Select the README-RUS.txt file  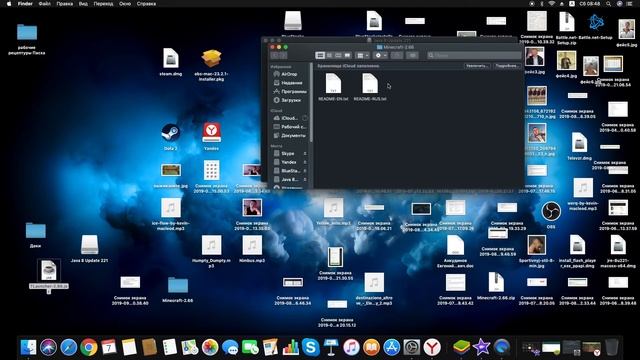pyautogui.click(x=370, y=87)
